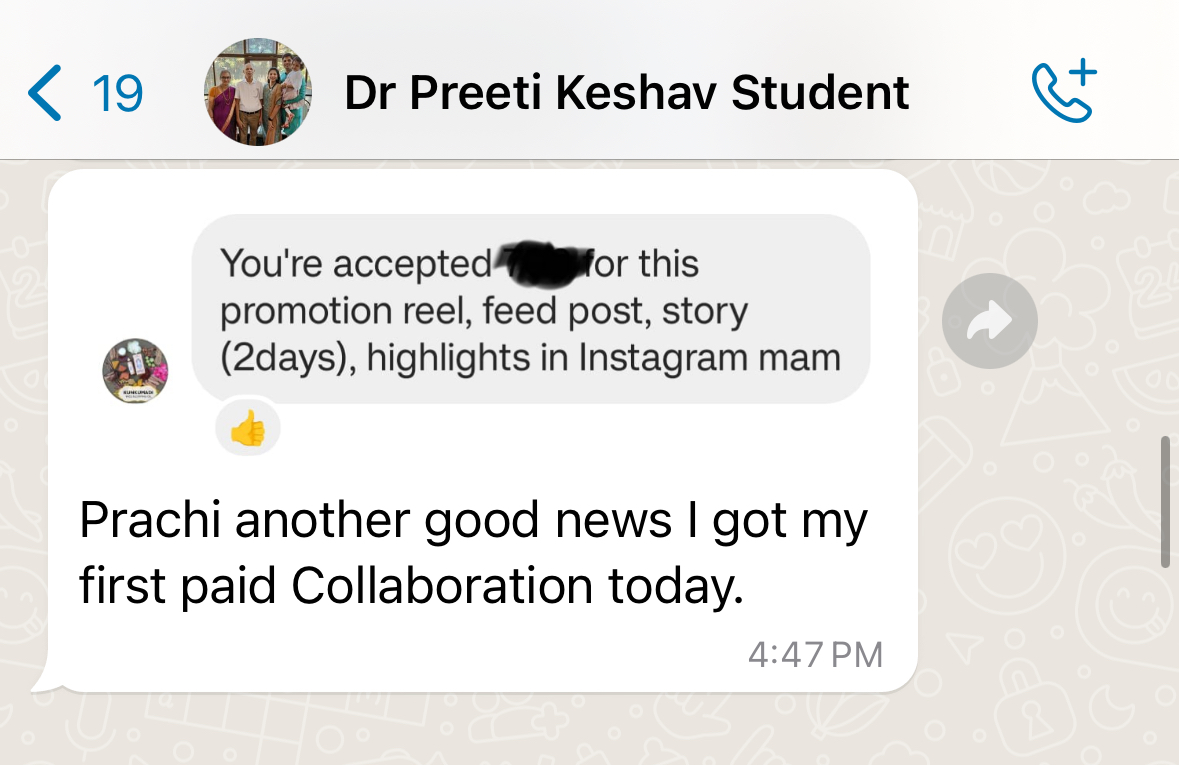Tap the unread count 19
Screen dimensions: 1179x765
tap(117, 94)
